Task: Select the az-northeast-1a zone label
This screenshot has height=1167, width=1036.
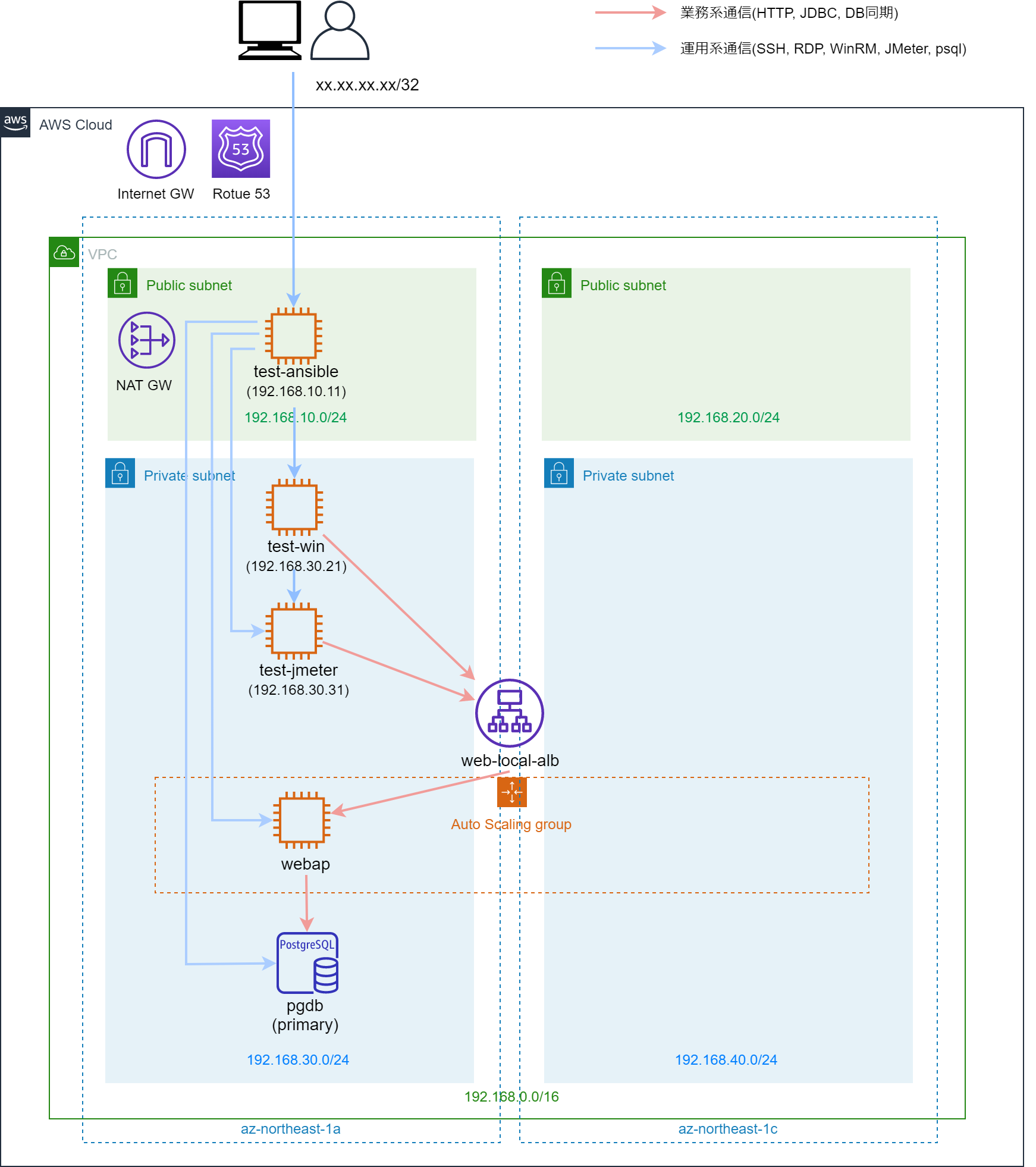Action: 291,1129
